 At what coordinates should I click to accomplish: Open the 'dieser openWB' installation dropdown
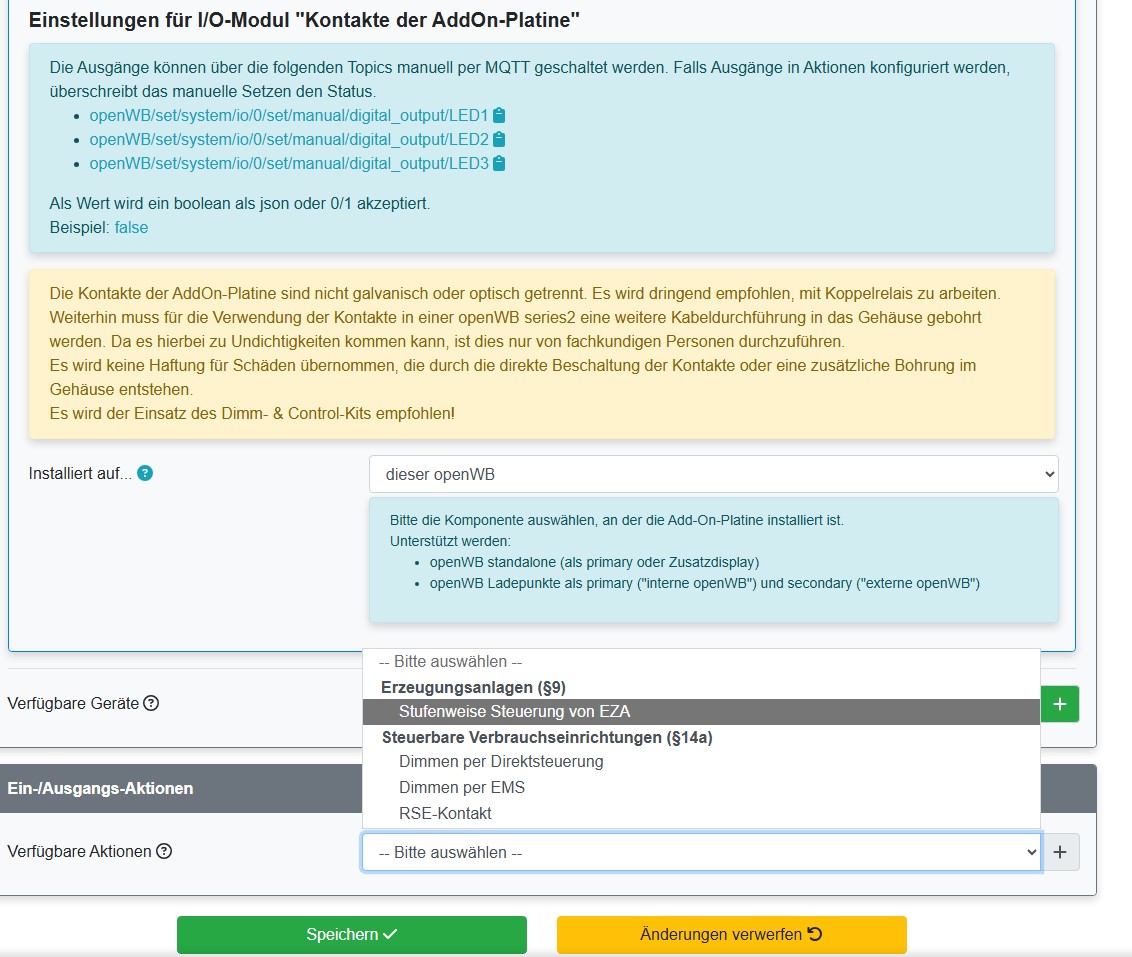point(713,474)
